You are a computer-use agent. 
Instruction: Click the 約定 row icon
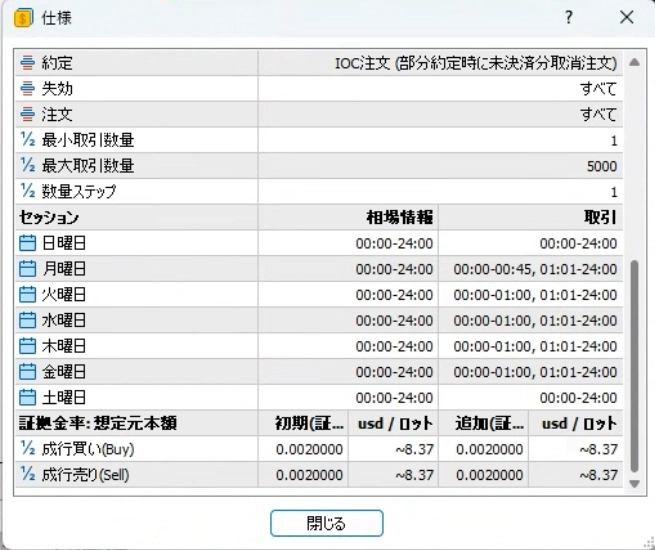tap(28, 63)
